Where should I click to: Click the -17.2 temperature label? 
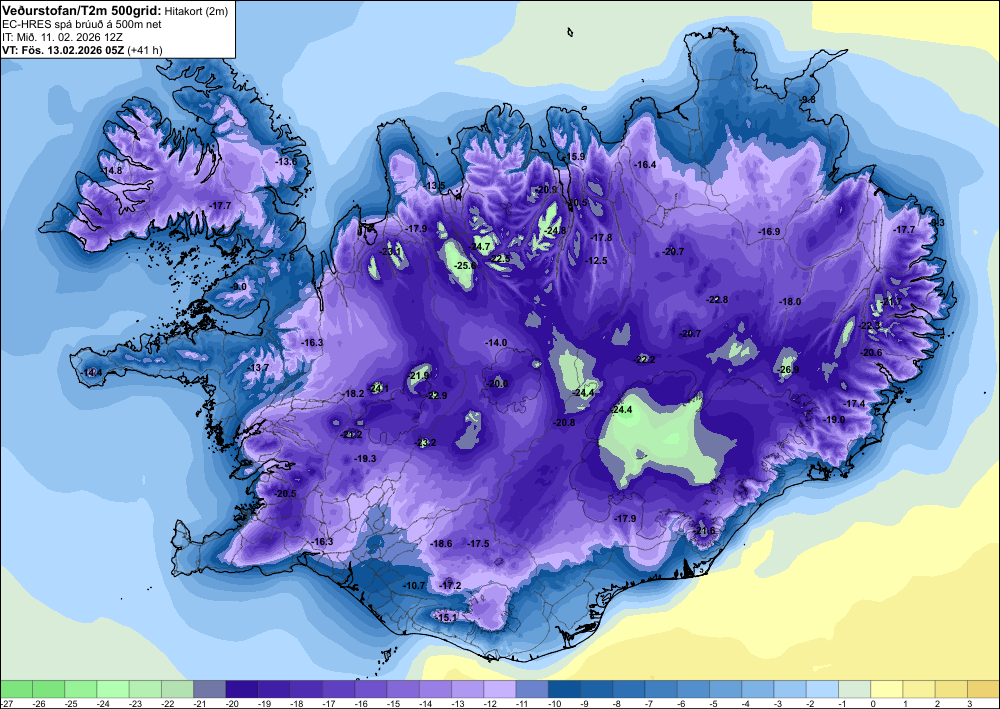coord(450,585)
